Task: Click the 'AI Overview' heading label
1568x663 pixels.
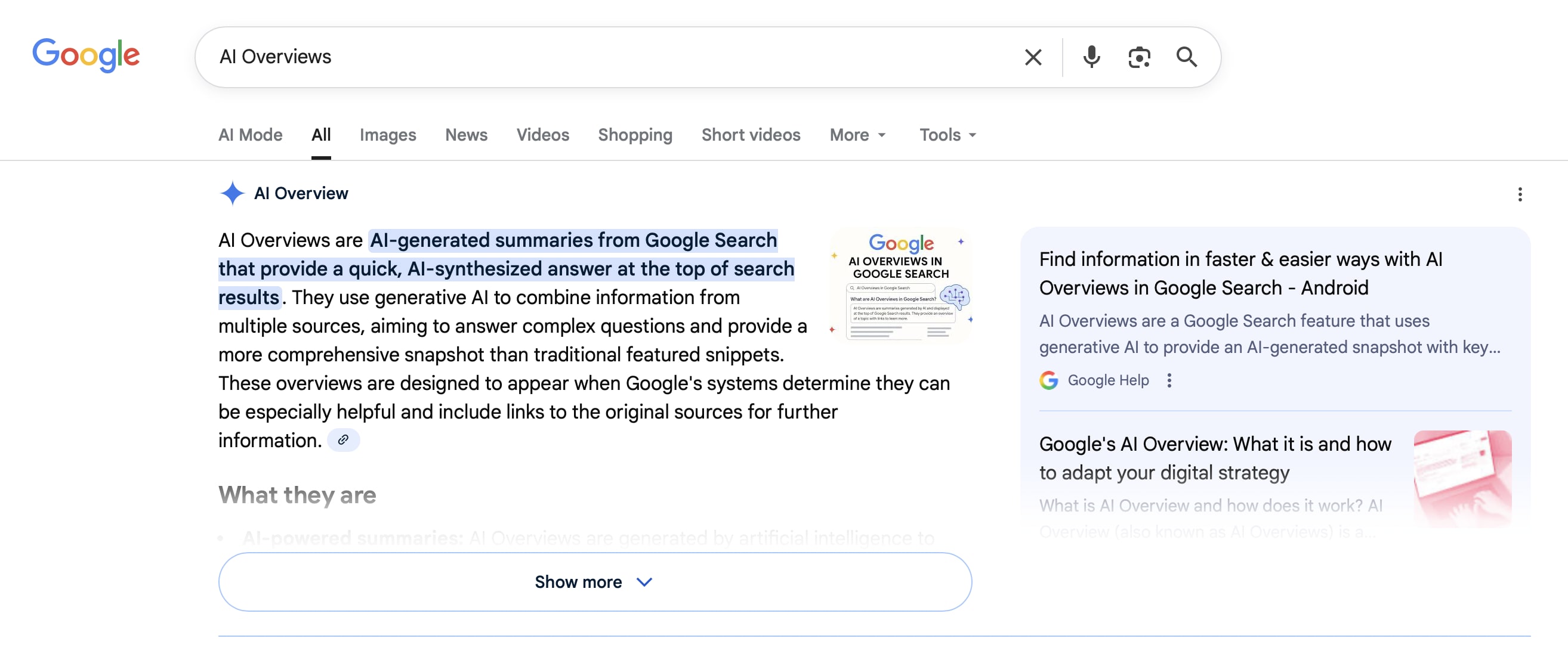Action: coord(301,193)
